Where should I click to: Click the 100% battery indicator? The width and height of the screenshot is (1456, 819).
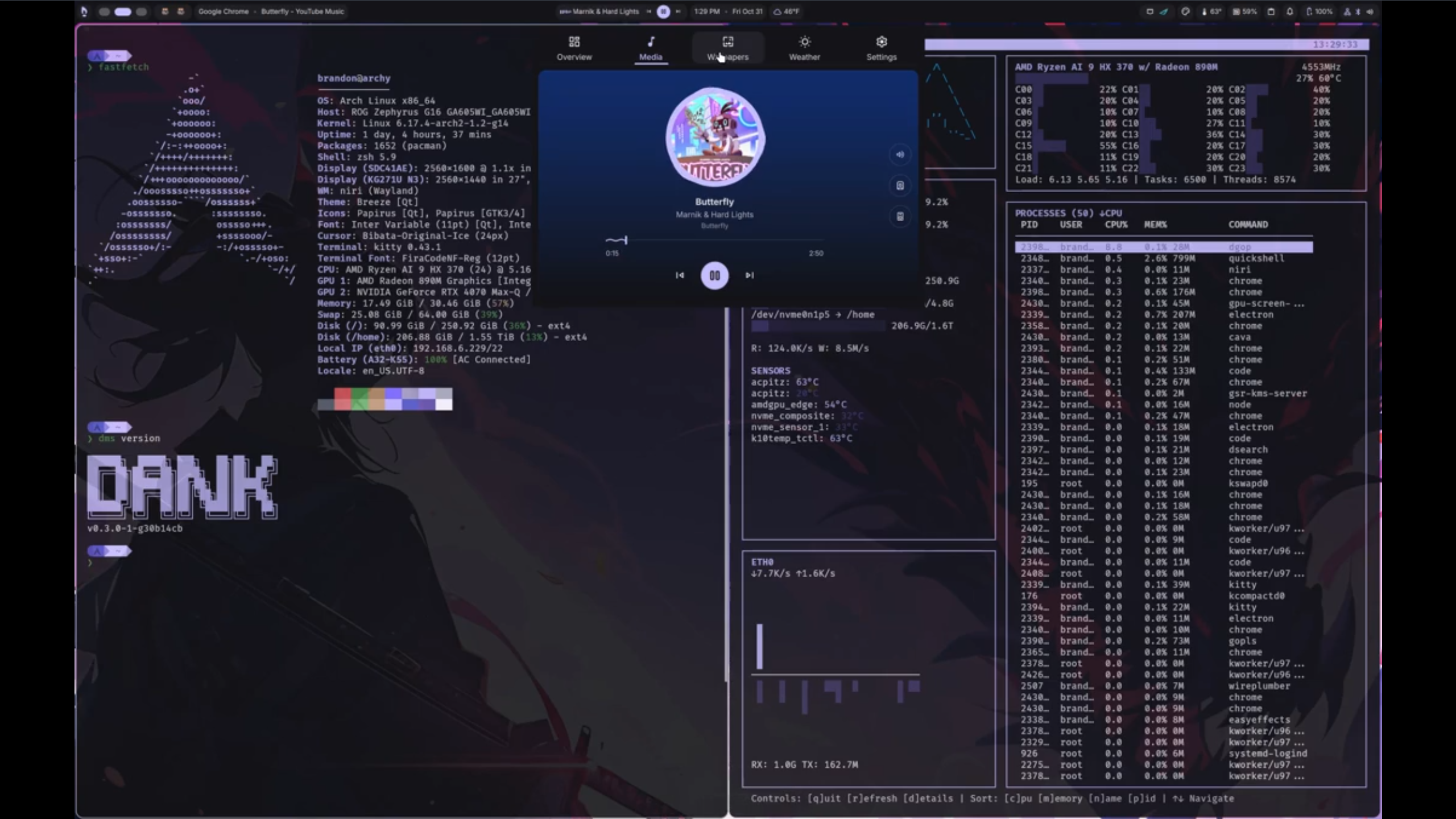click(x=1318, y=11)
